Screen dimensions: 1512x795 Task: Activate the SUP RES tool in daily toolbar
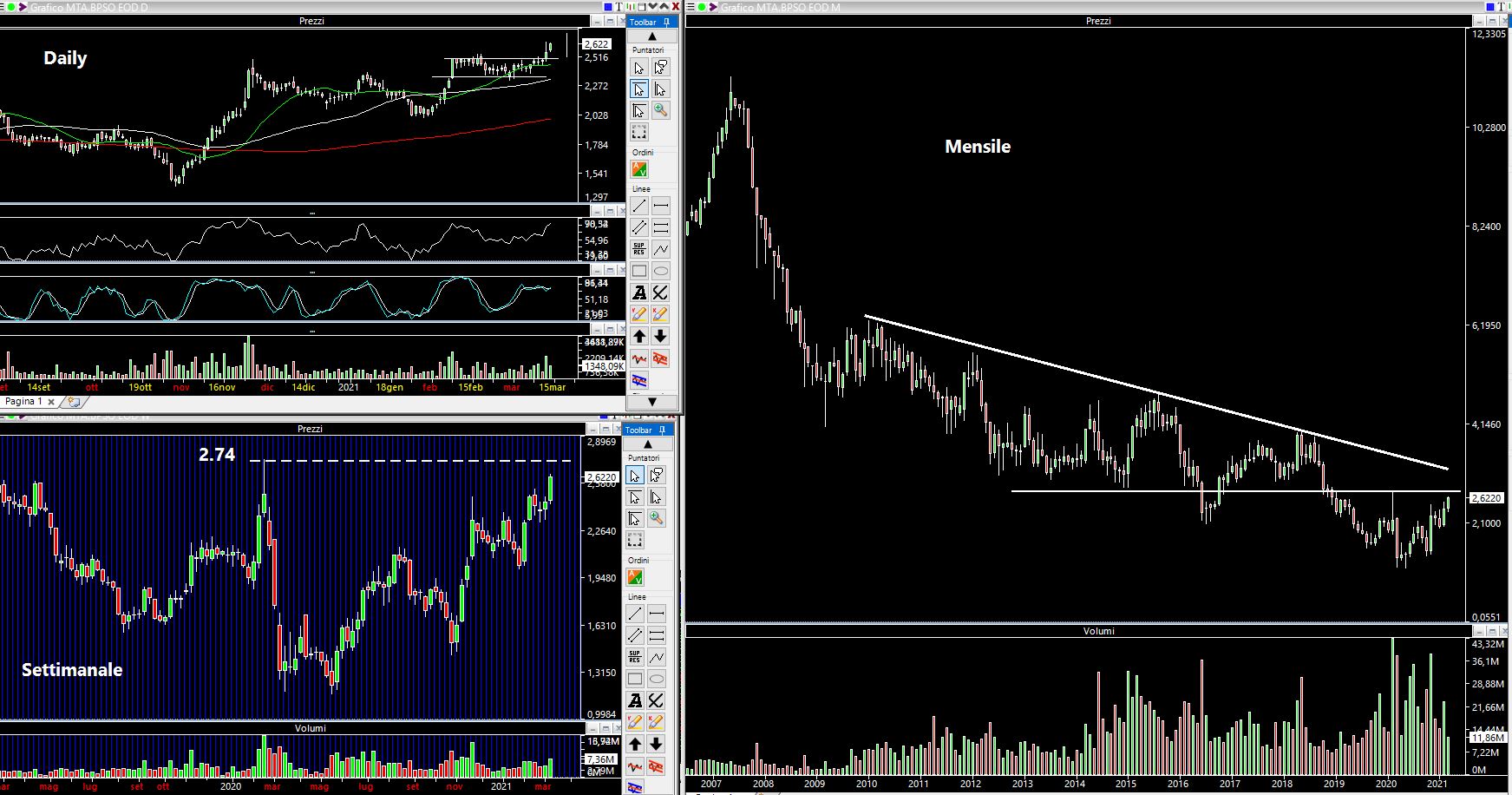639,249
